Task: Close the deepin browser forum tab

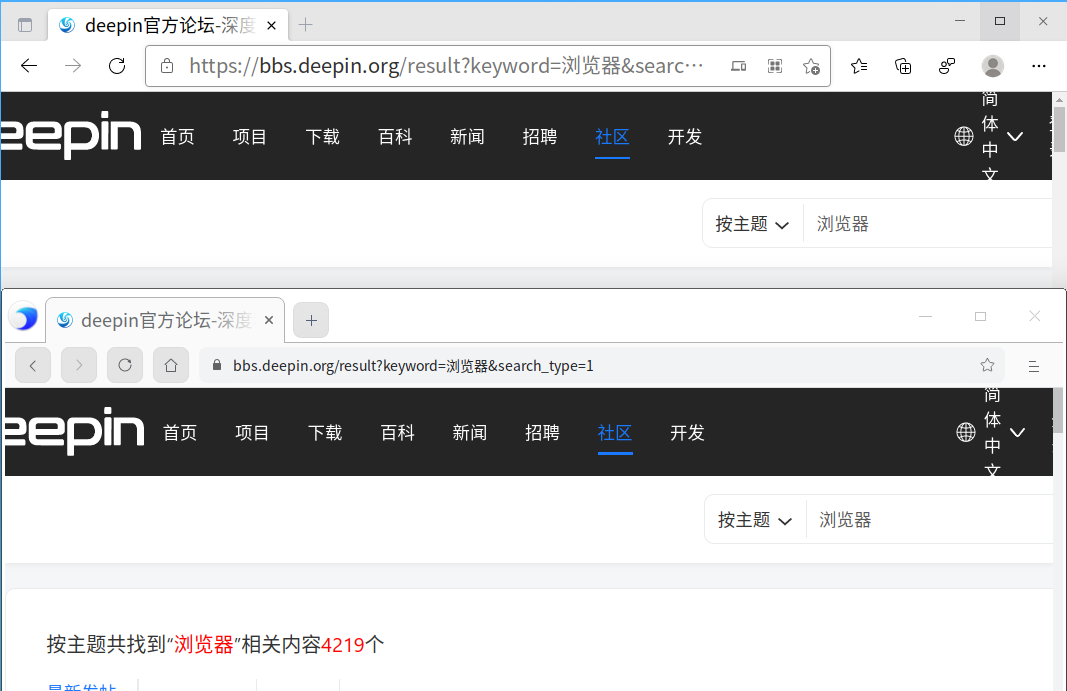Action: (x=269, y=320)
